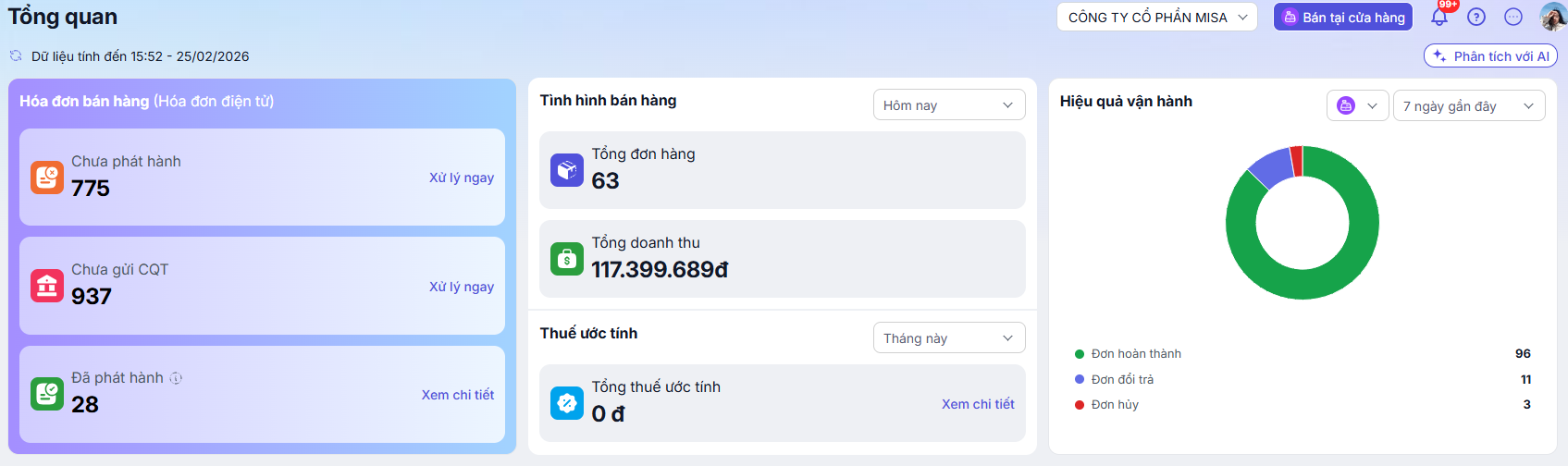
Task: Click the red segment of donut chart
Action: tap(1296, 161)
